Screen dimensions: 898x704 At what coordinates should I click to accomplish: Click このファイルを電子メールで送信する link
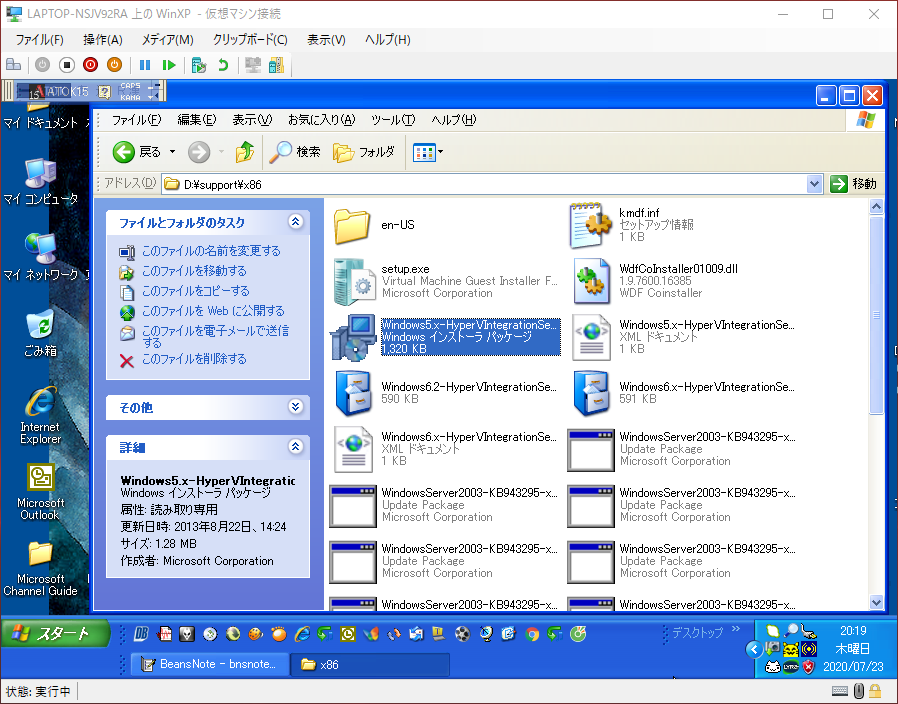[215, 336]
